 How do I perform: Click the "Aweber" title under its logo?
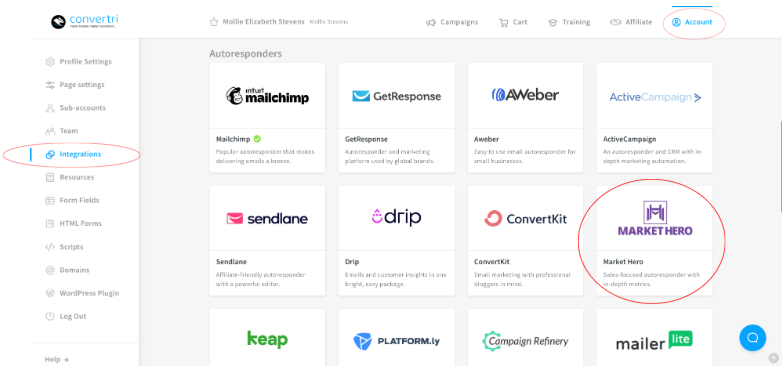486,139
